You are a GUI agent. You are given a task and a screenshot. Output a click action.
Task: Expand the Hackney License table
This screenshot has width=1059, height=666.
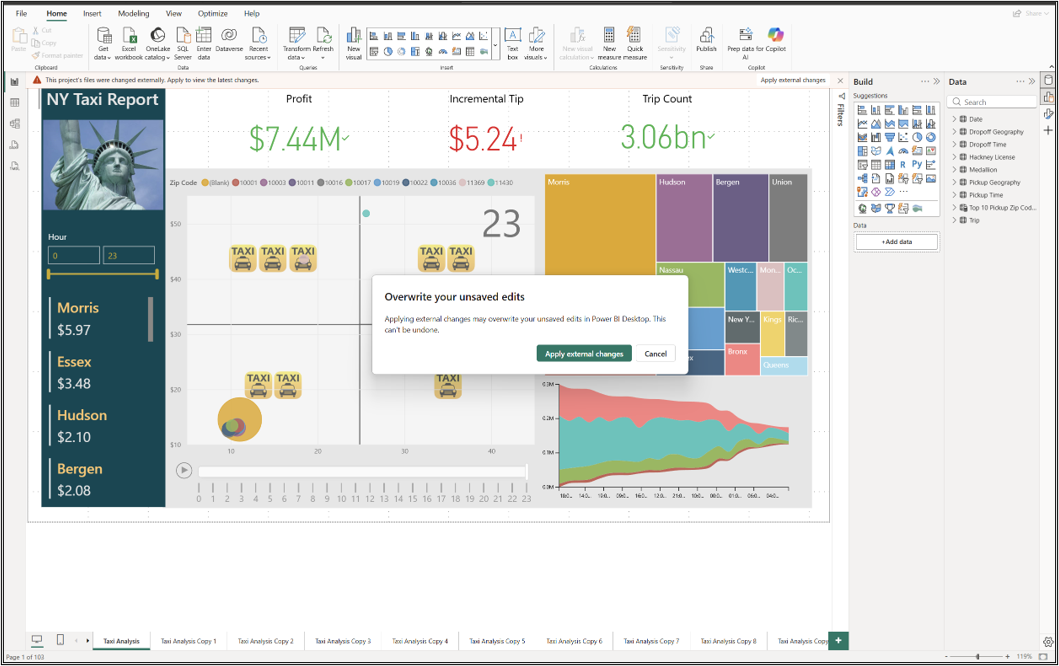pyautogui.click(x=954, y=157)
